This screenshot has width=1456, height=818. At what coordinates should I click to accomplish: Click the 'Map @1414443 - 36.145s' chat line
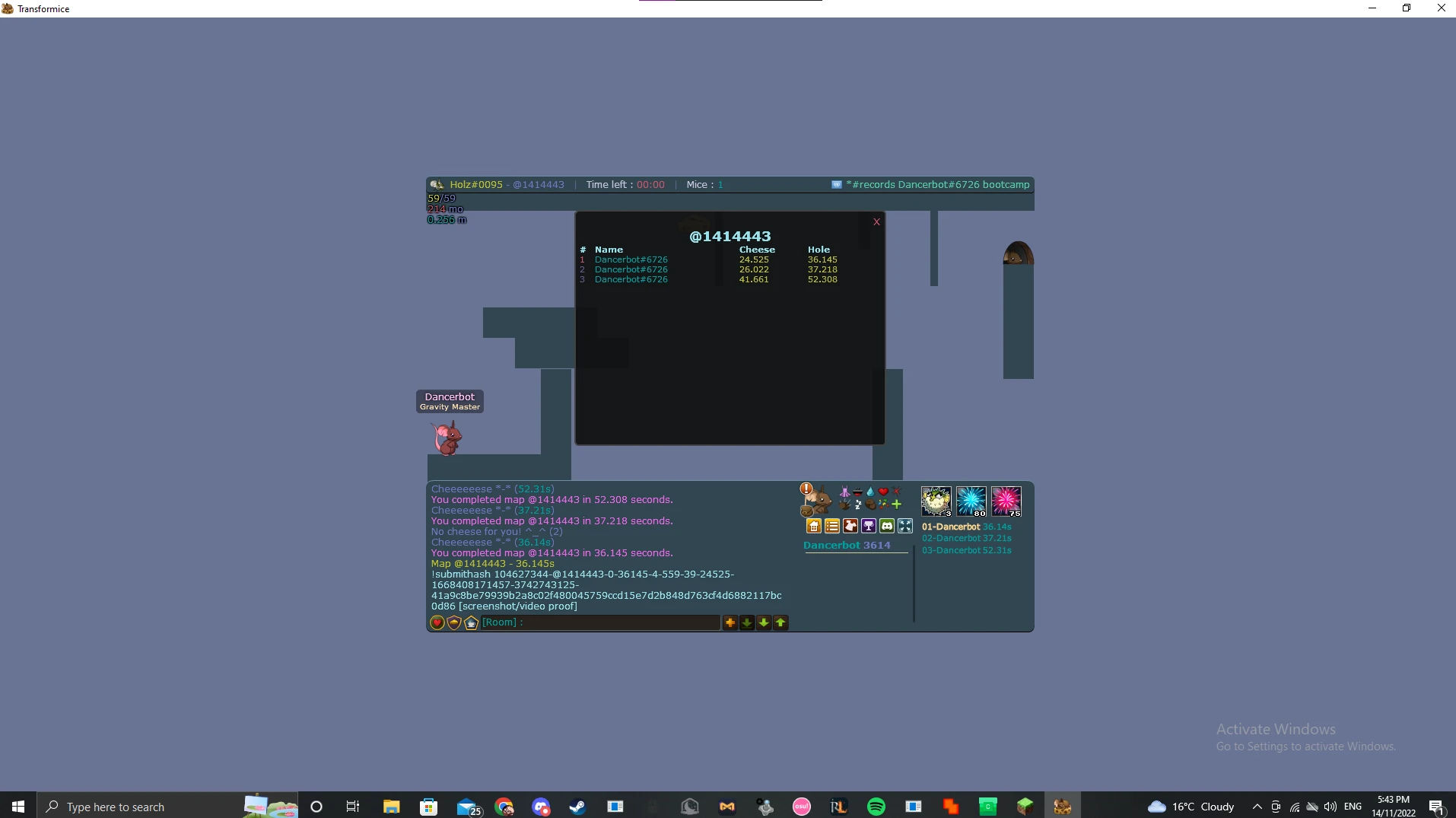click(x=493, y=564)
